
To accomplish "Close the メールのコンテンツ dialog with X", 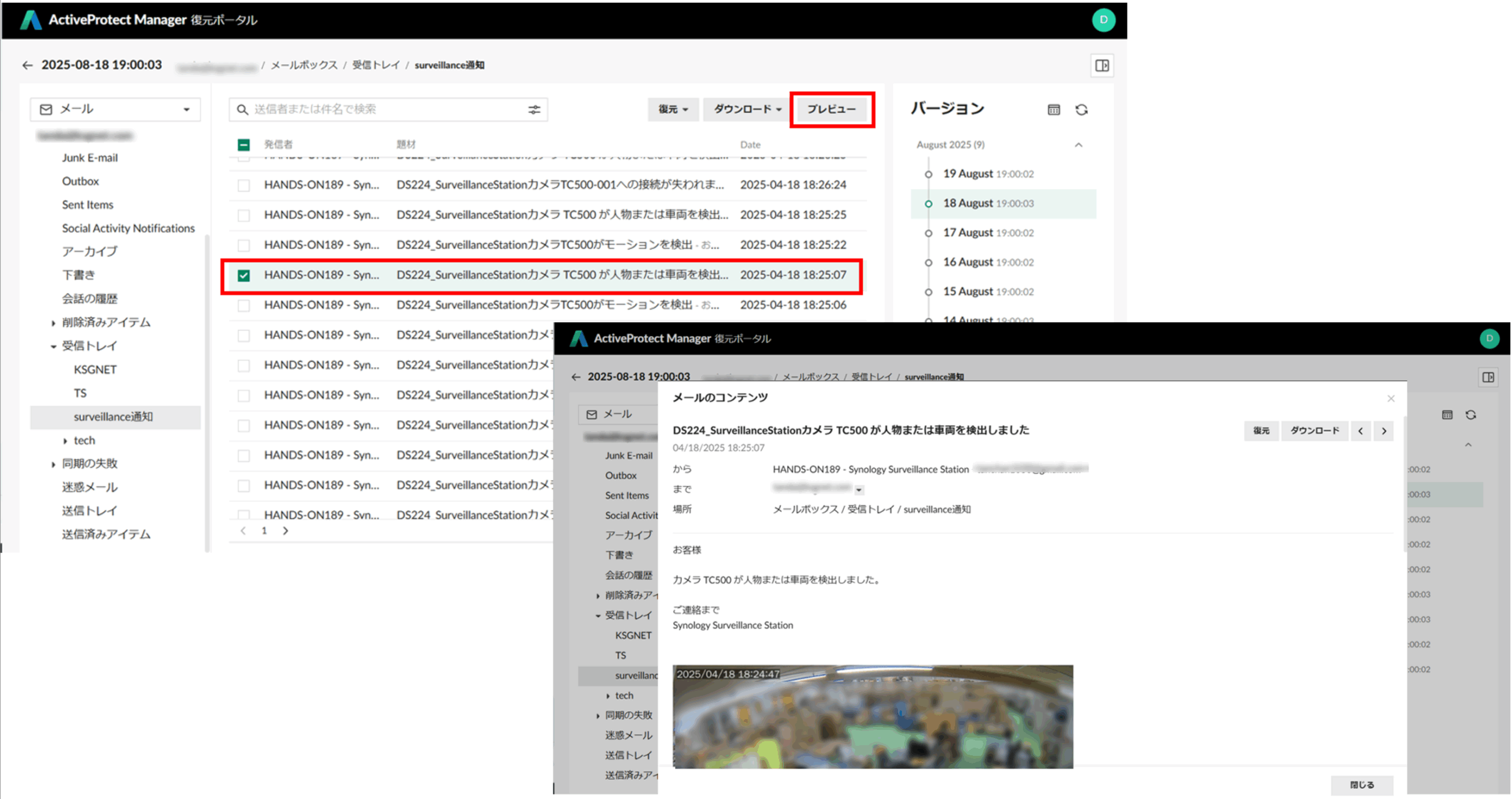I will click(1390, 398).
